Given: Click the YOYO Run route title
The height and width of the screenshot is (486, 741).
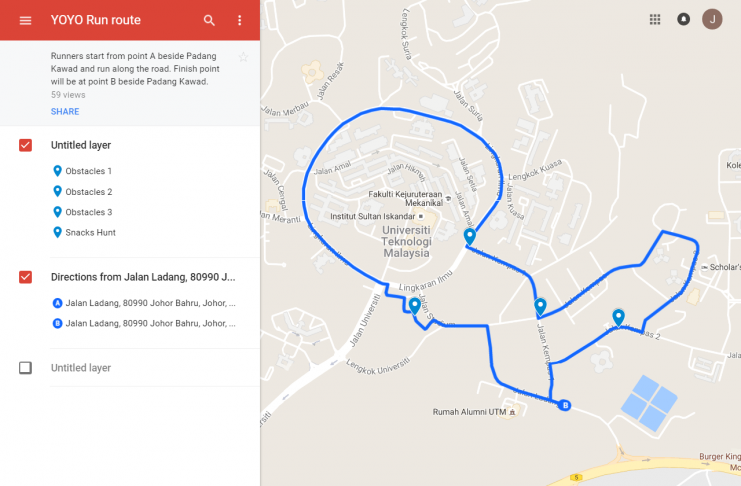Looking at the screenshot, I should click(x=96, y=20).
